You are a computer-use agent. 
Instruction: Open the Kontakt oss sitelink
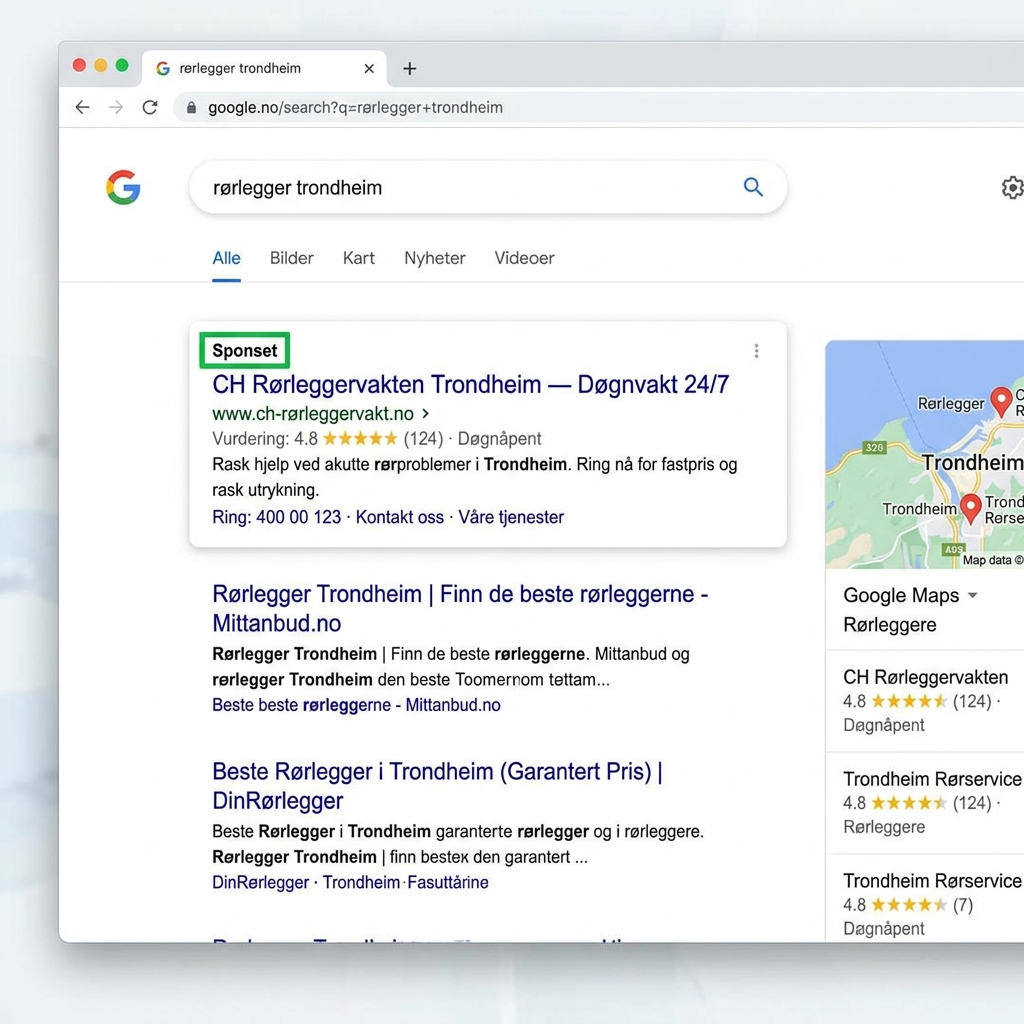(x=400, y=517)
